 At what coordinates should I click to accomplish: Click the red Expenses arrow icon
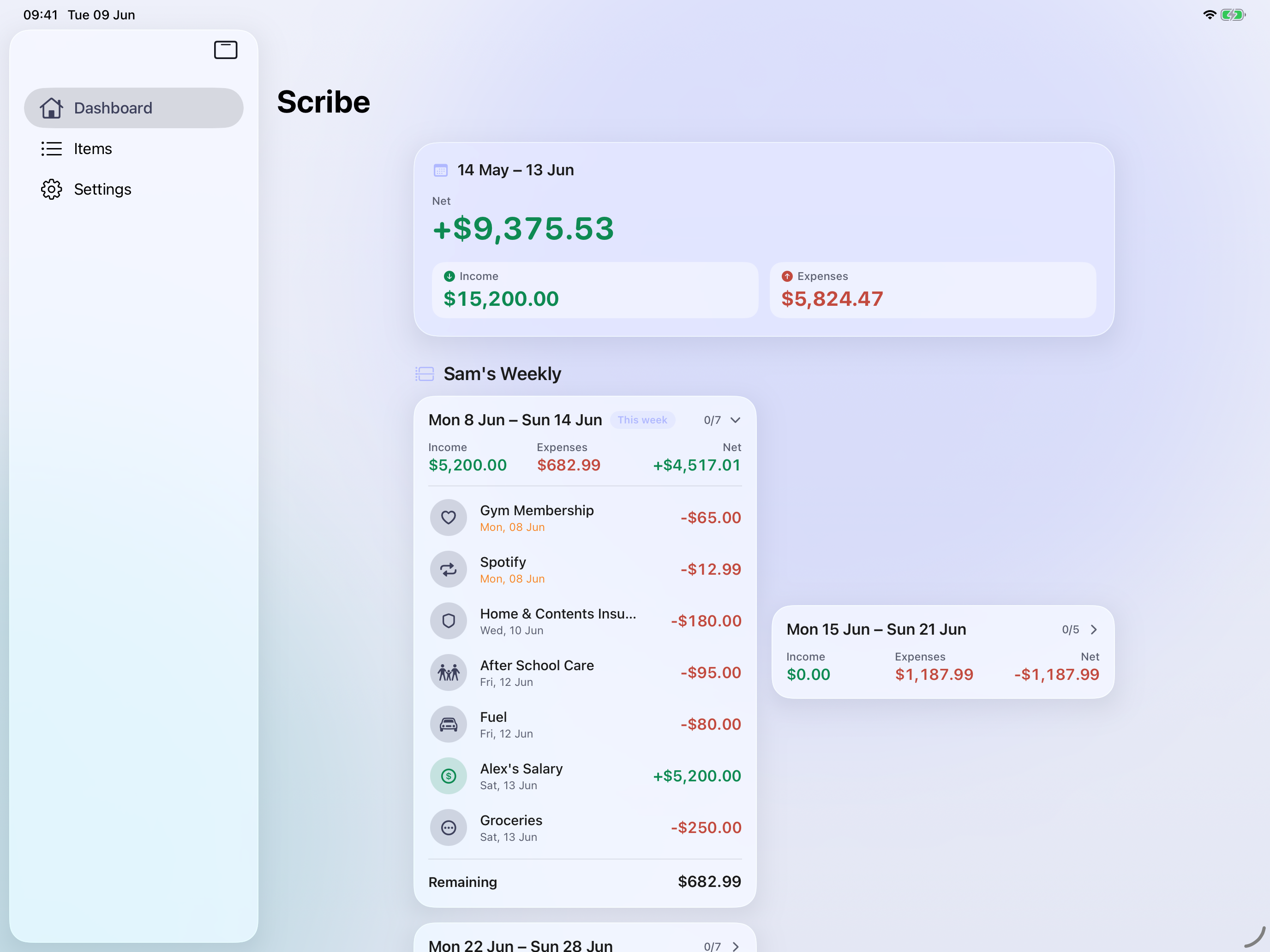[x=786, y=276]
